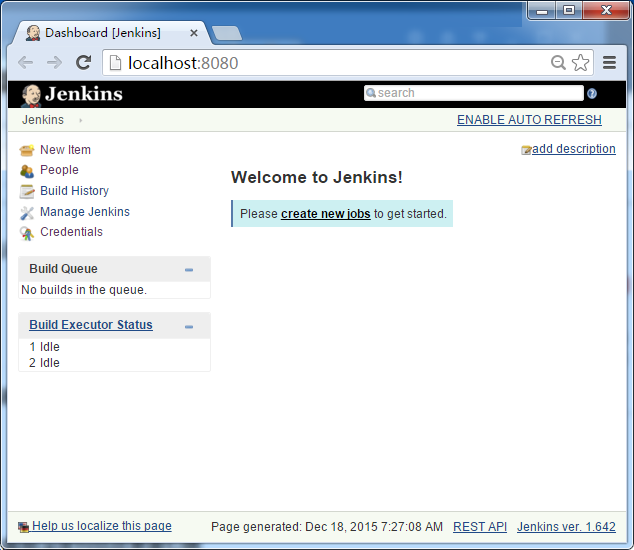Click the Jenkins breadcrumb link
634x550 pixels.
tap(43, 120)
